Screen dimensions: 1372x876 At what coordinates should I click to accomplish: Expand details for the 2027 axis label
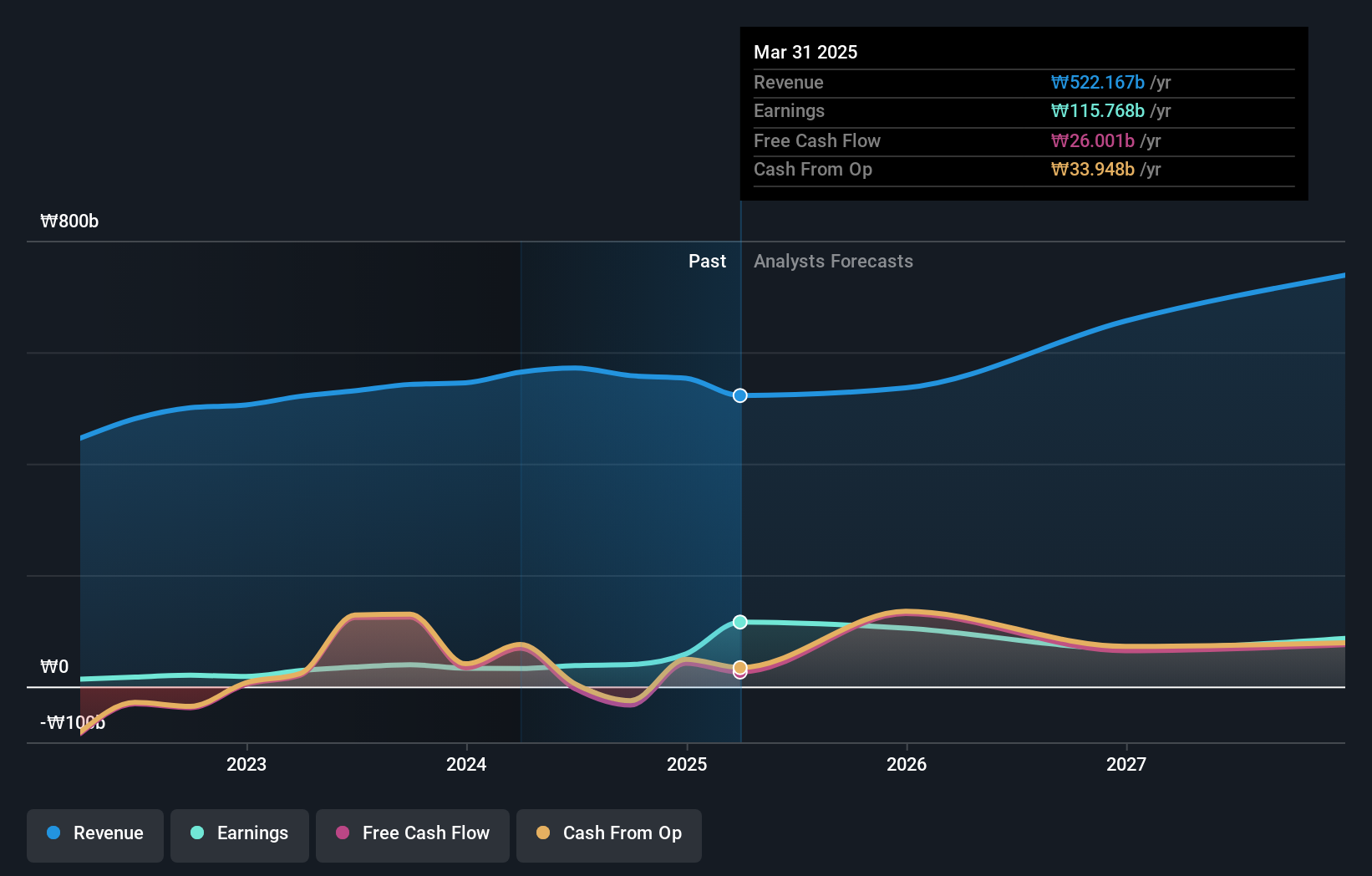(1126, 763)
